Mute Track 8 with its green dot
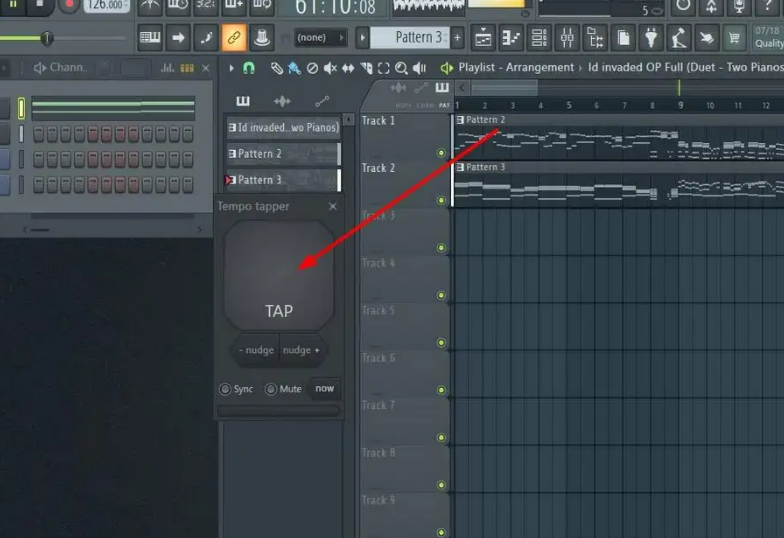Viewport: 784px width, 538px height. coord(441,485)
